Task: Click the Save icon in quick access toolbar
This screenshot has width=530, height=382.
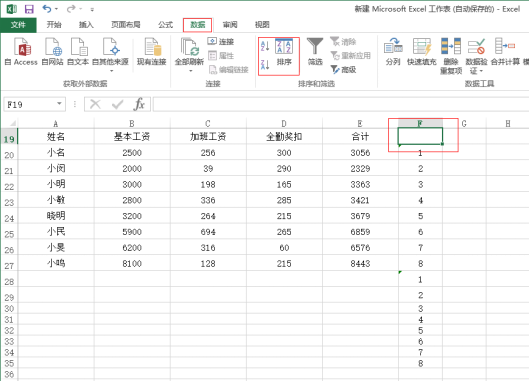Action: [x=29, y=9]
